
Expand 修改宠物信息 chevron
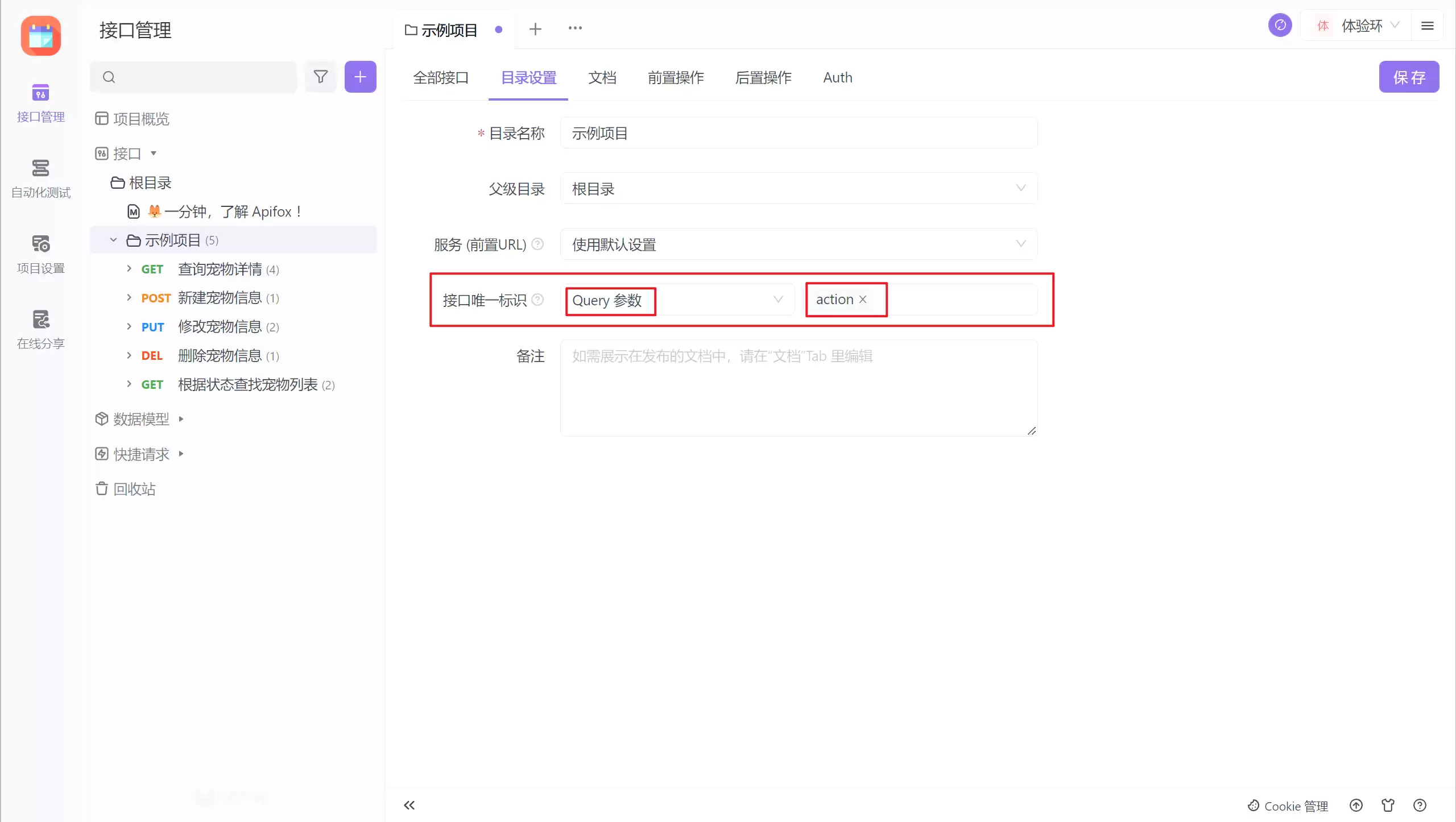tap(129, 326)
